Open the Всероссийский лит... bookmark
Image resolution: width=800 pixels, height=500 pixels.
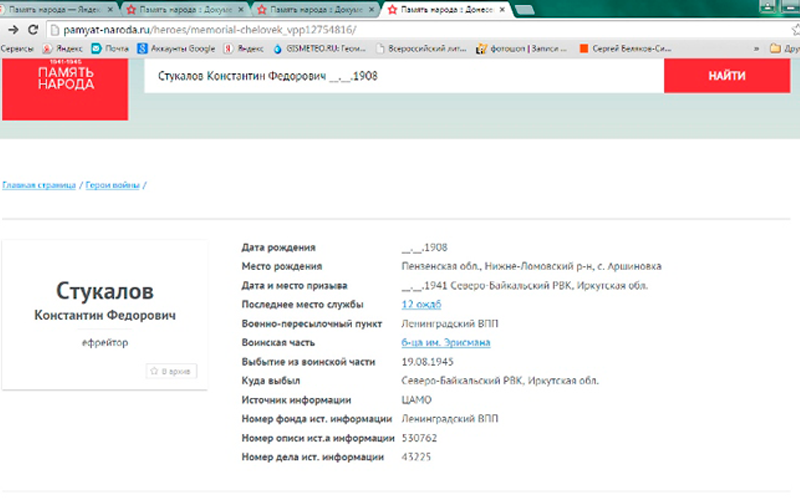[x=421, y=48]
